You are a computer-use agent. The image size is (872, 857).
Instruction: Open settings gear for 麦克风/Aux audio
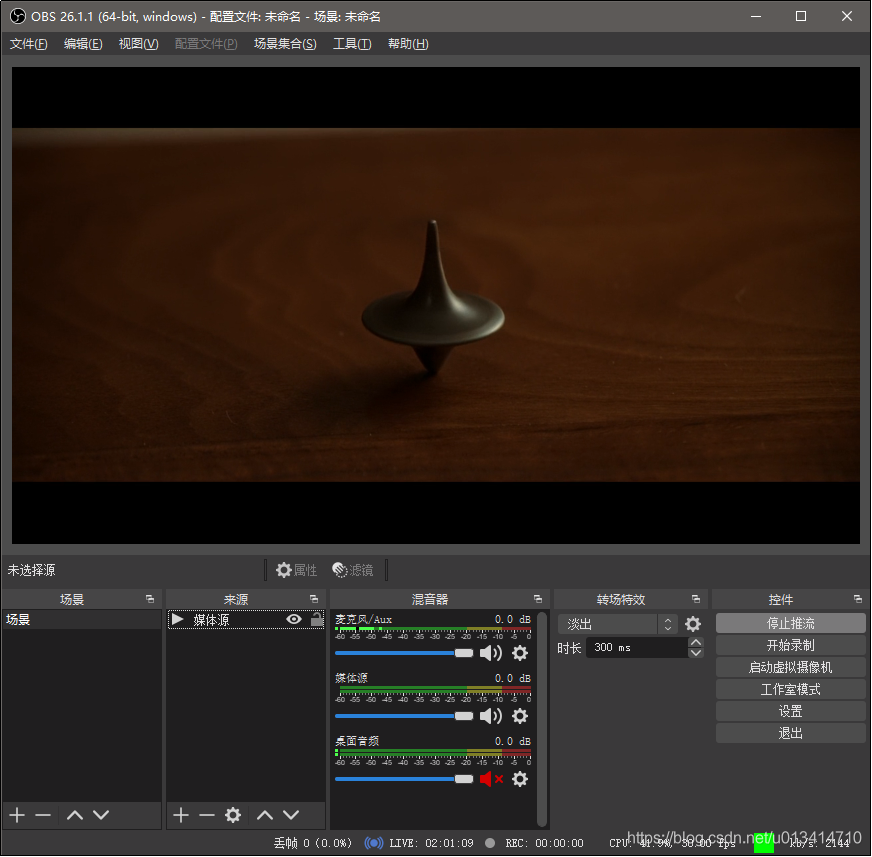(x=520, y=653)
